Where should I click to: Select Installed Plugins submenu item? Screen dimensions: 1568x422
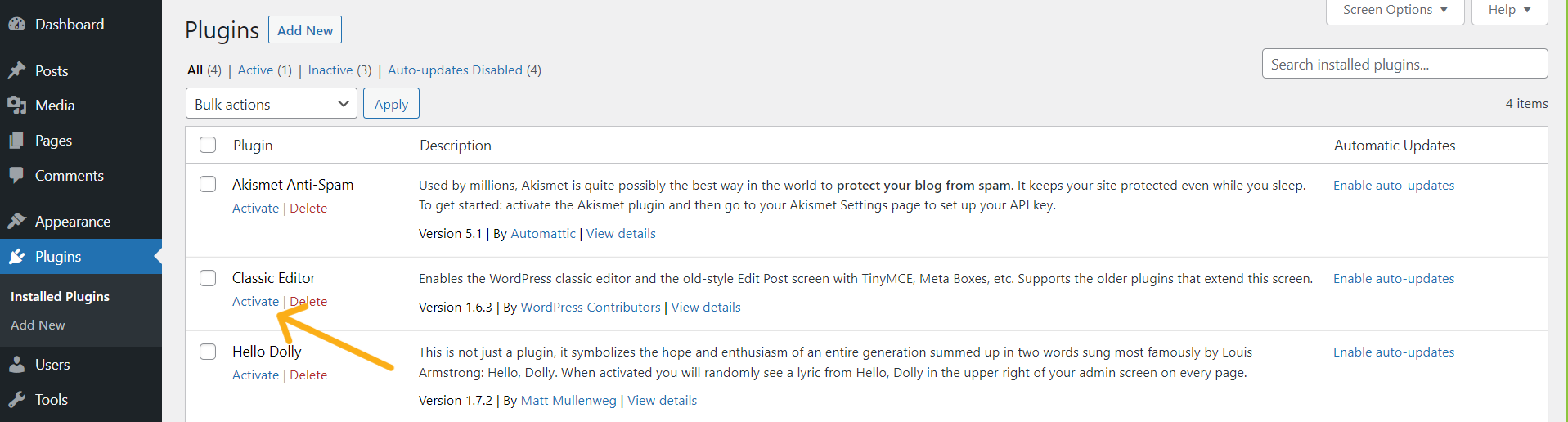[60, 296]
